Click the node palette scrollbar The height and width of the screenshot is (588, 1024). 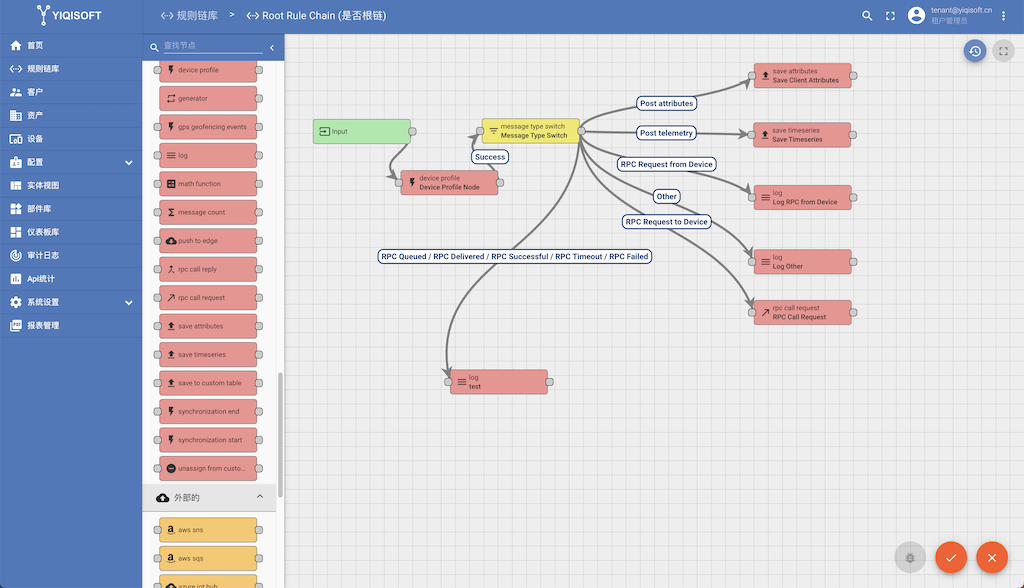(280, 434)
